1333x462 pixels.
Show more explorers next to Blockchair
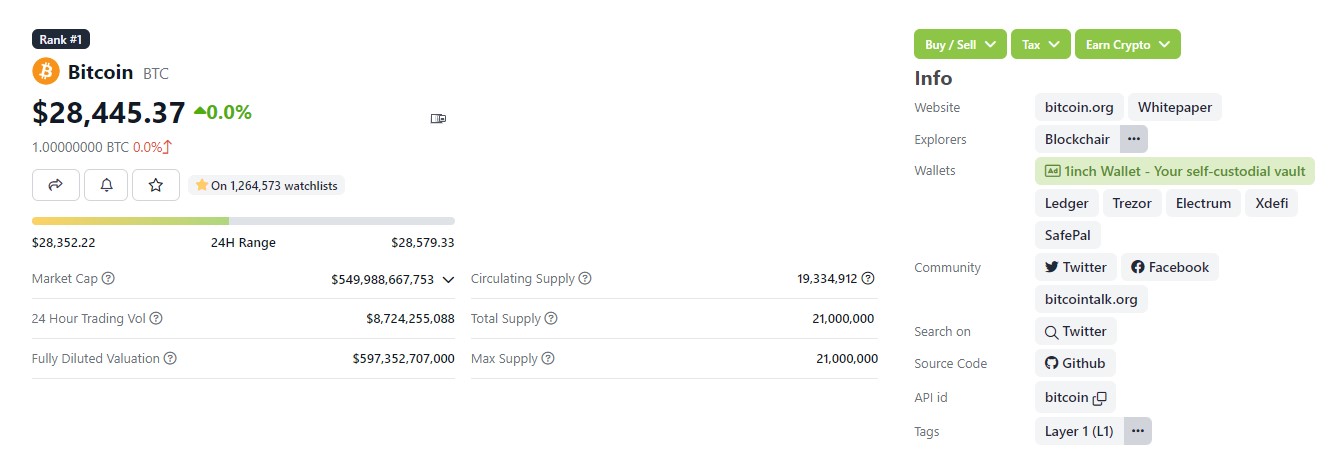click(x=1134, y=139)
